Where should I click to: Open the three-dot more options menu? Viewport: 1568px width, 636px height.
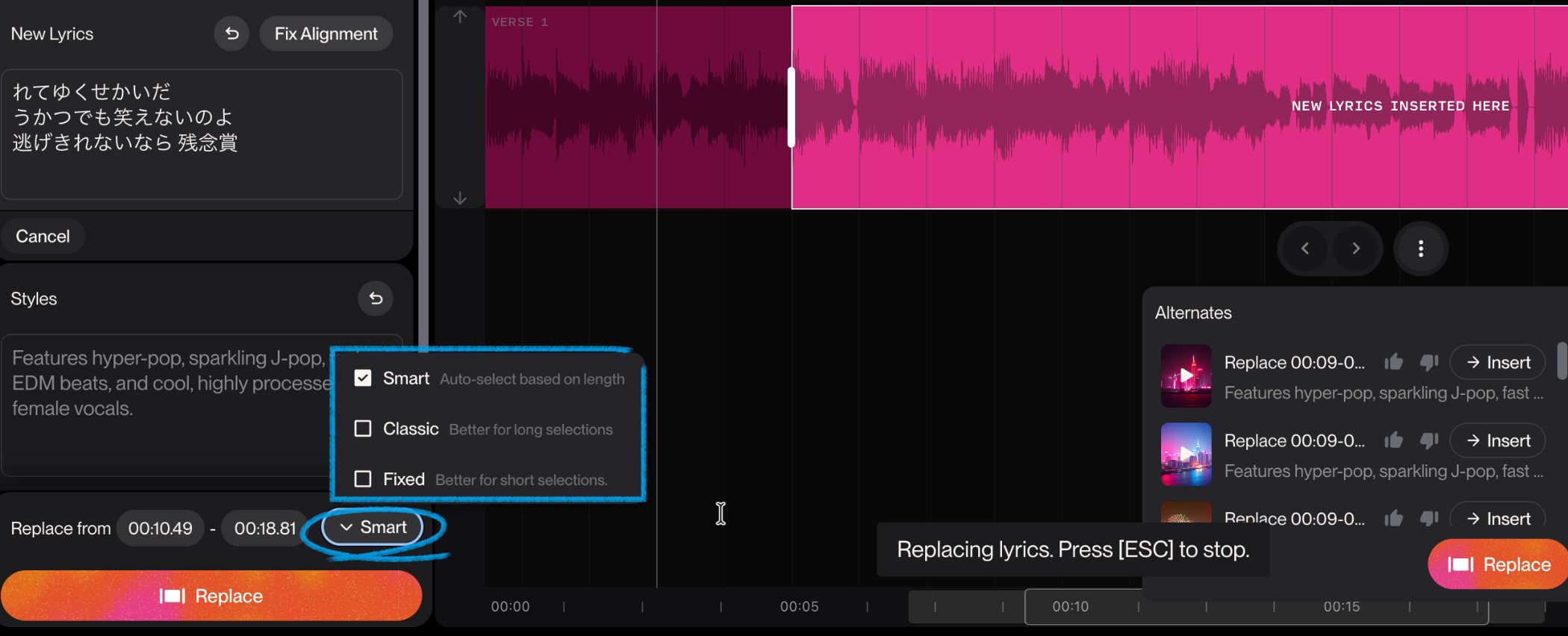tap(1420, 249)
